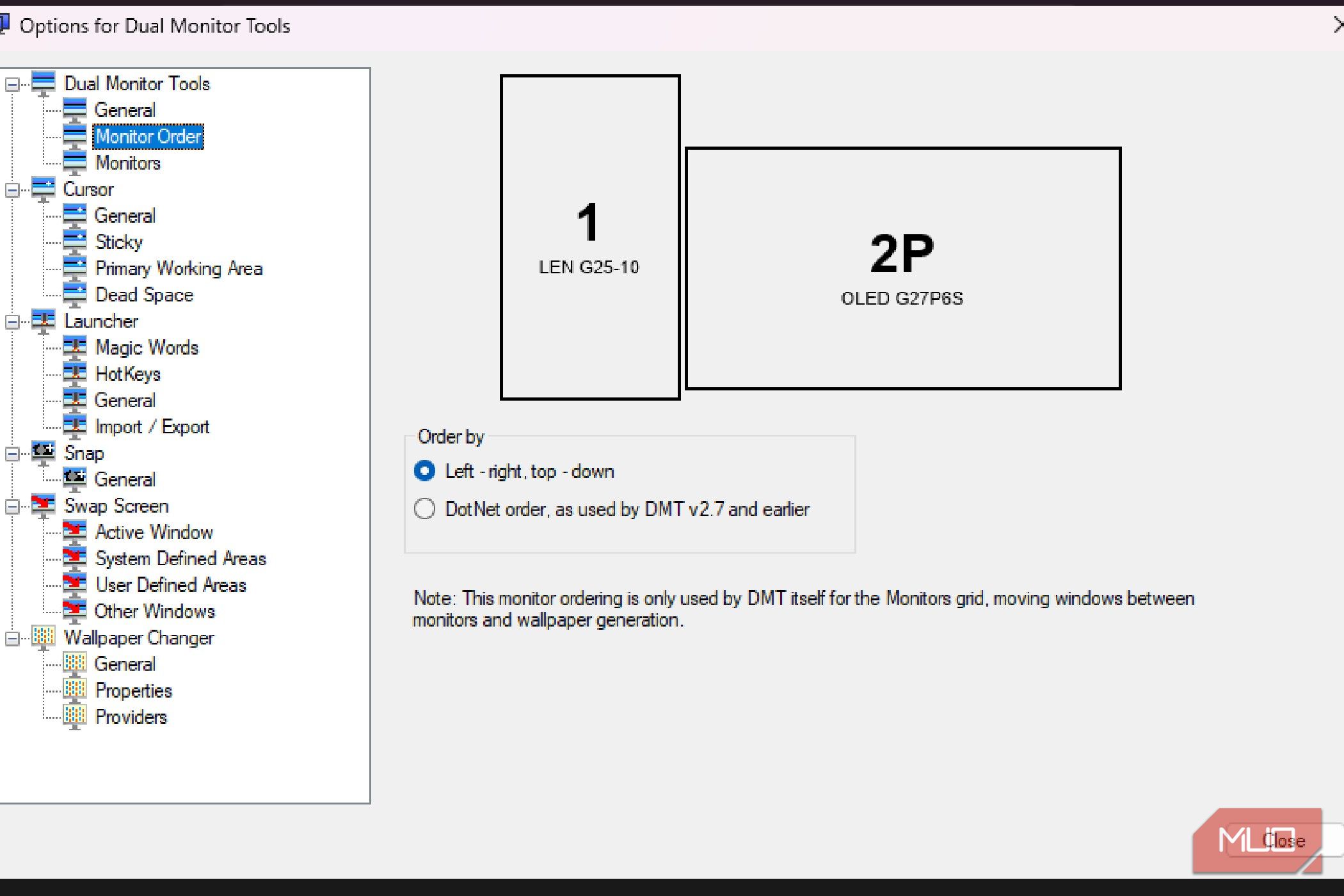The height and width of the screenshot is (896, 1344).
Task: Click the icon next to Primary Working Area
Action: (75, 268)
